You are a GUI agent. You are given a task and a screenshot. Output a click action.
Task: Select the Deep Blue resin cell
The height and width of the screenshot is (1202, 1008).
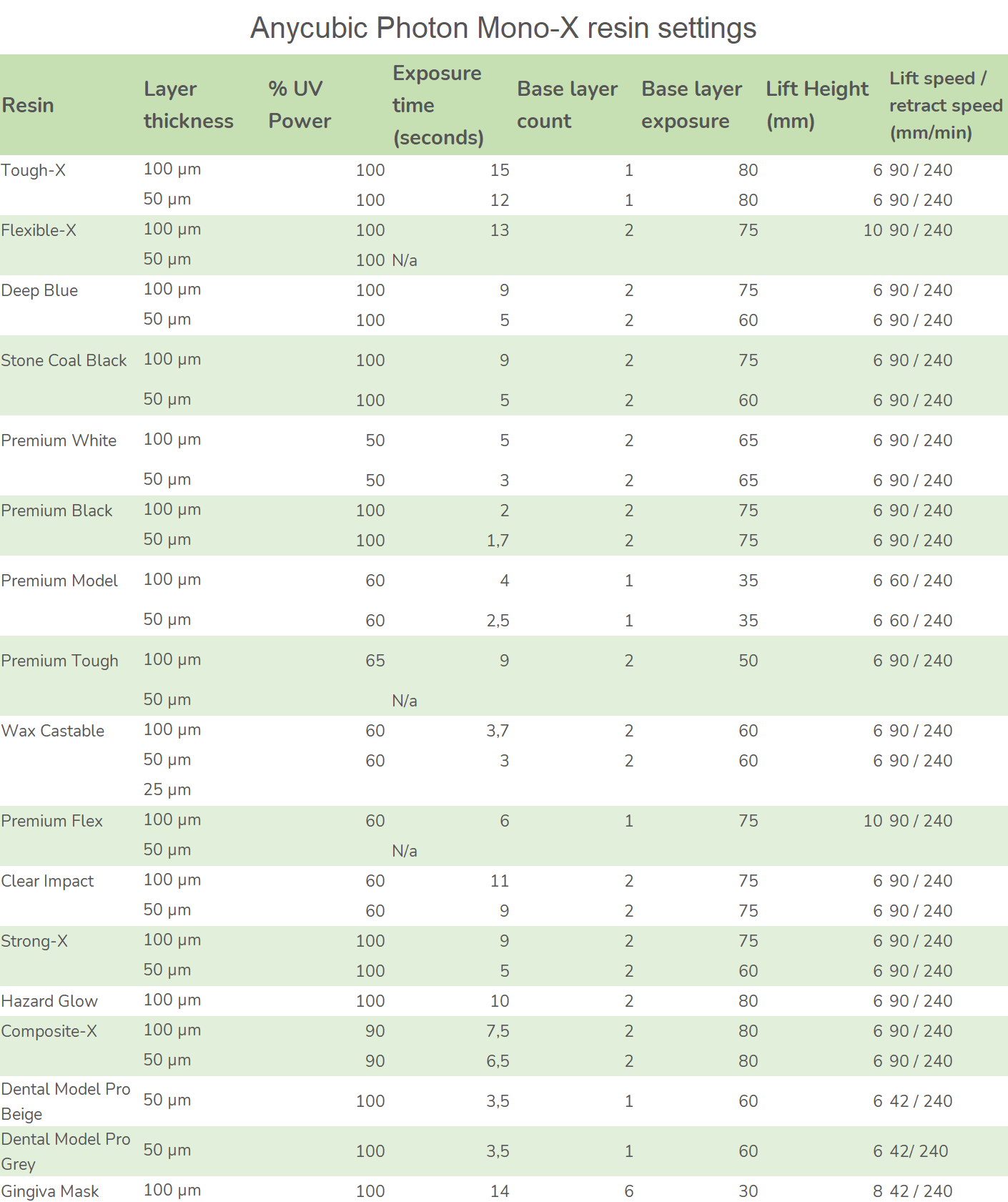tap(39, 290)
